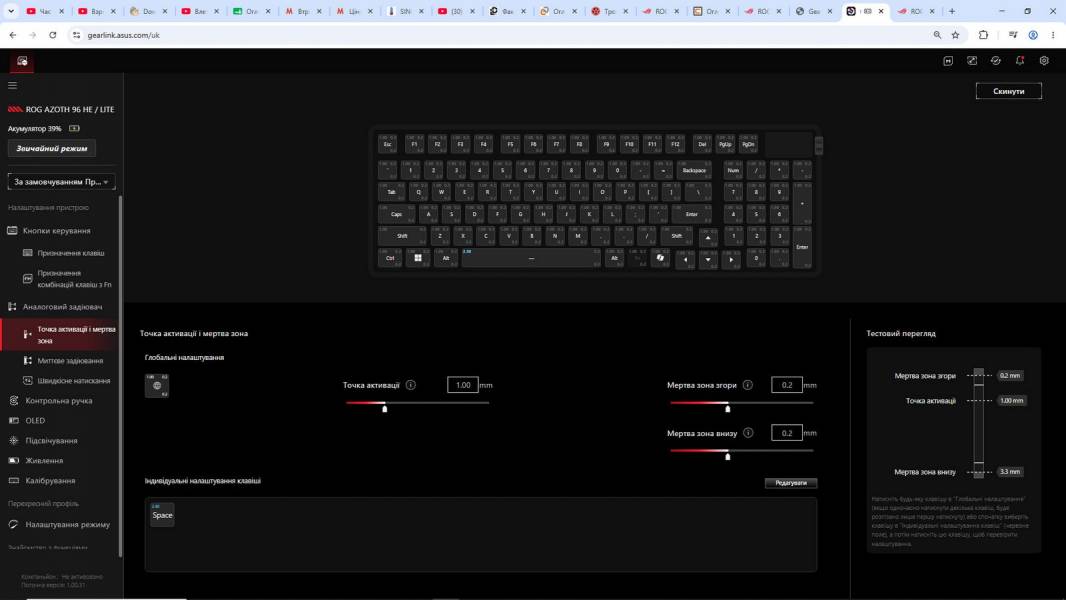Open the media control icon in Chrome toolbar
The height and width of the screenshot is (600, 1066).
coord(1013,35)
